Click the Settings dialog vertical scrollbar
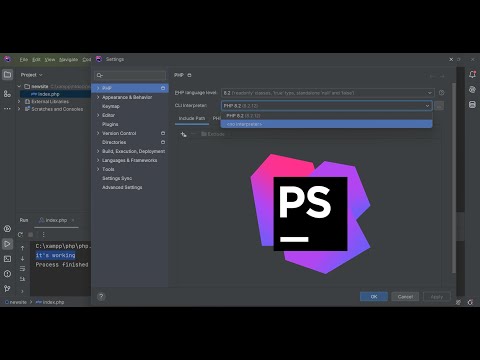This screenshot has width=480, height=360. (454, 178)
